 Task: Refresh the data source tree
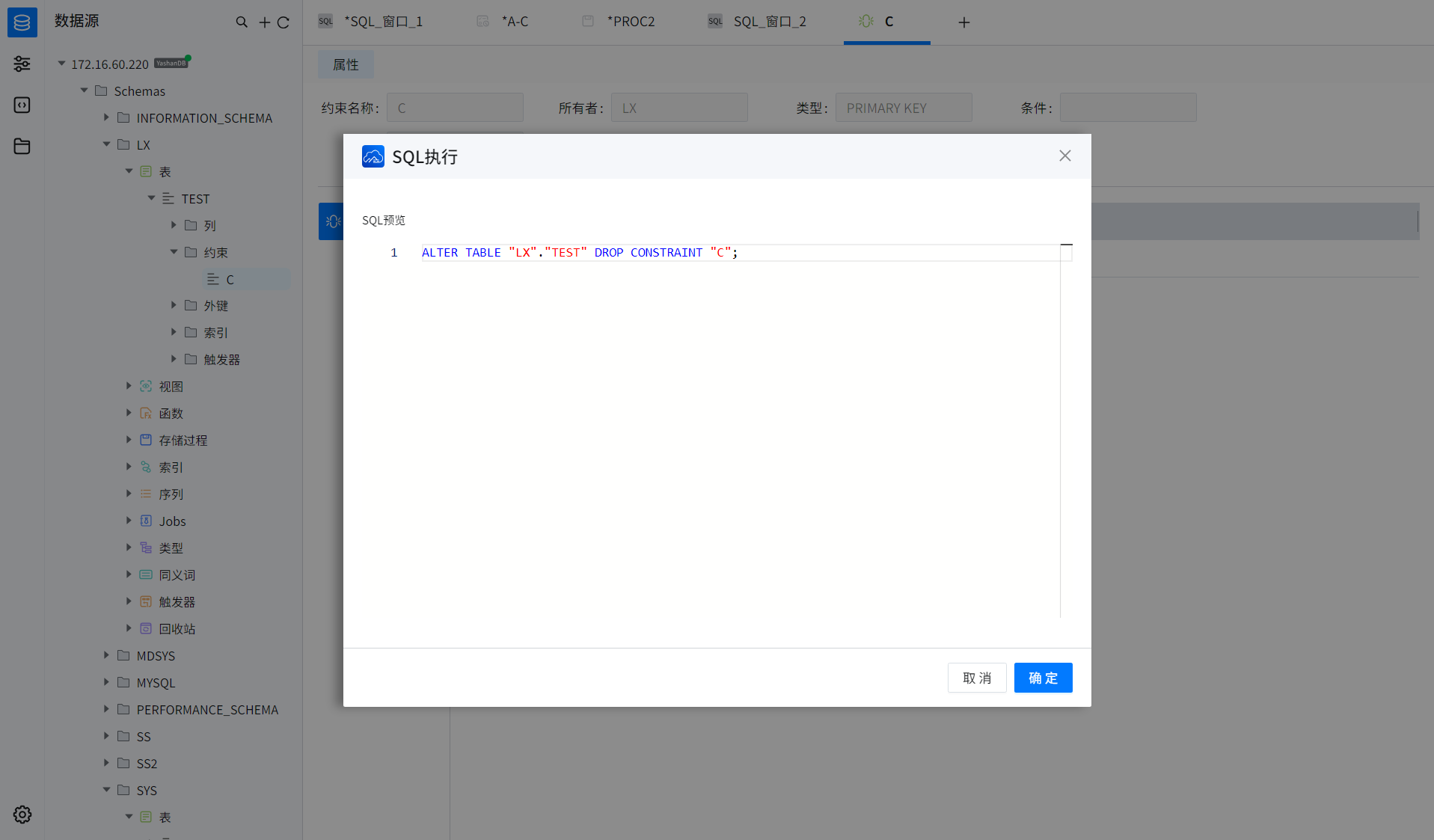(284, 22)
